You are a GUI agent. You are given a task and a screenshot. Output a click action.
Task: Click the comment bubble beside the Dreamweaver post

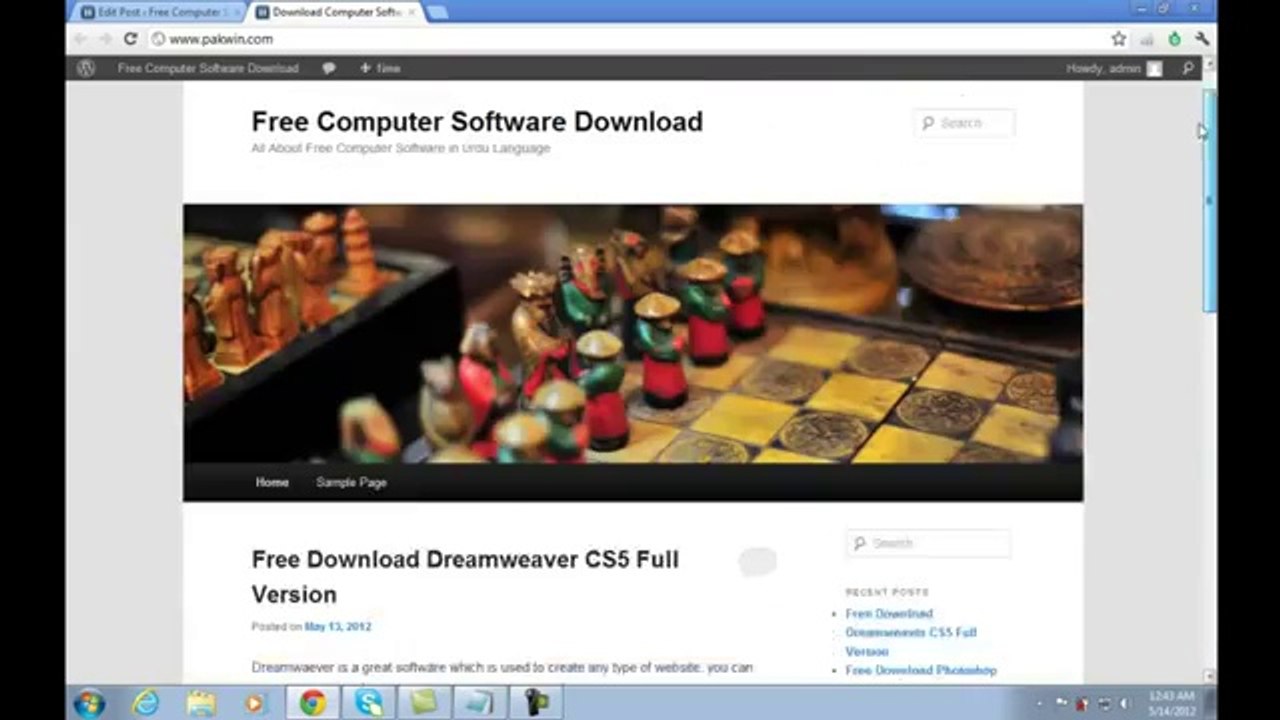coord(757,562)
